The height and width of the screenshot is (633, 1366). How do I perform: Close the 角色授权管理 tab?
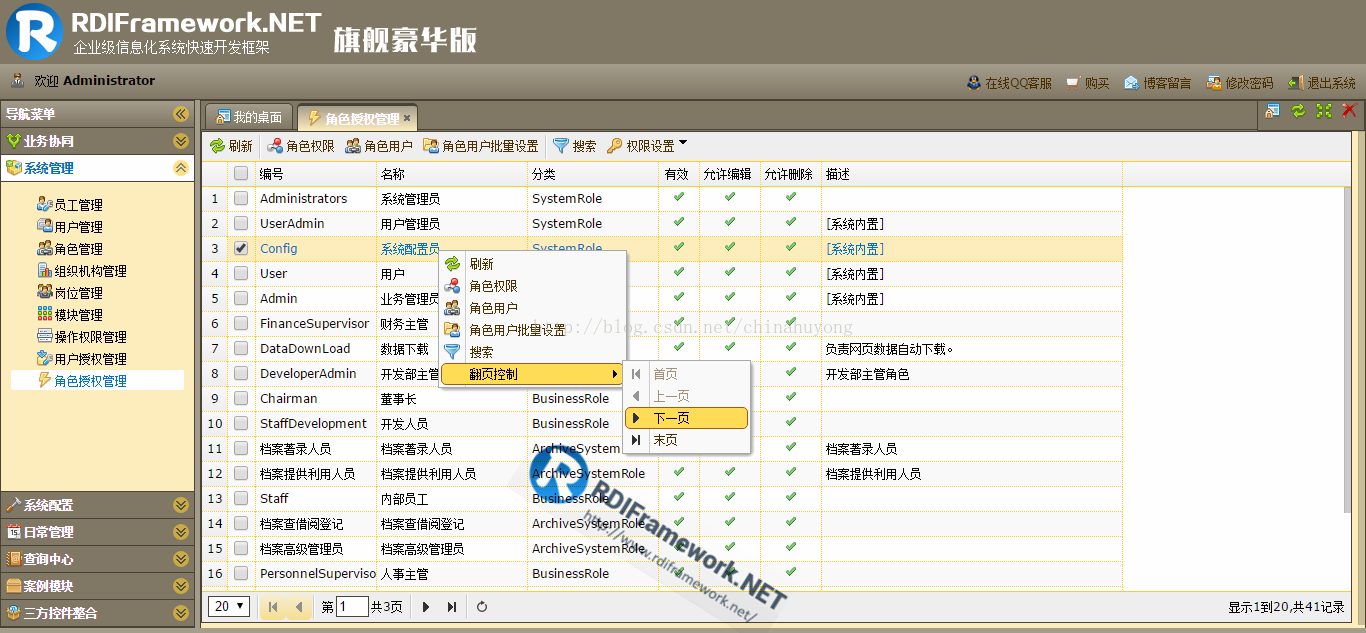pos(407,118)
